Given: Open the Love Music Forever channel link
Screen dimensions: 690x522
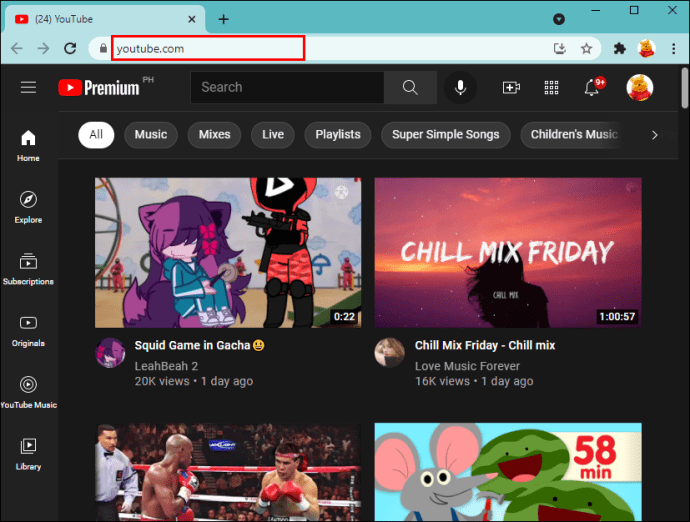Looking at the screenshot, I should point(467,366).
